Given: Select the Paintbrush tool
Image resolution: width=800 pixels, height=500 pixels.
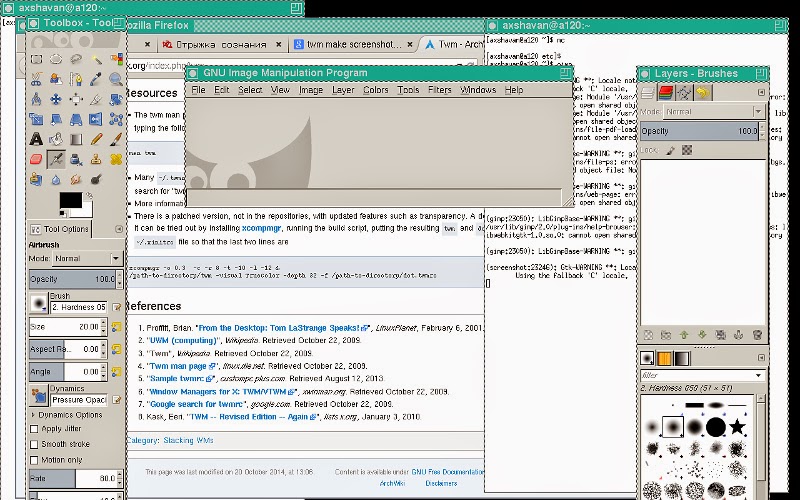Looking at the screenshot, I should 116,139.
